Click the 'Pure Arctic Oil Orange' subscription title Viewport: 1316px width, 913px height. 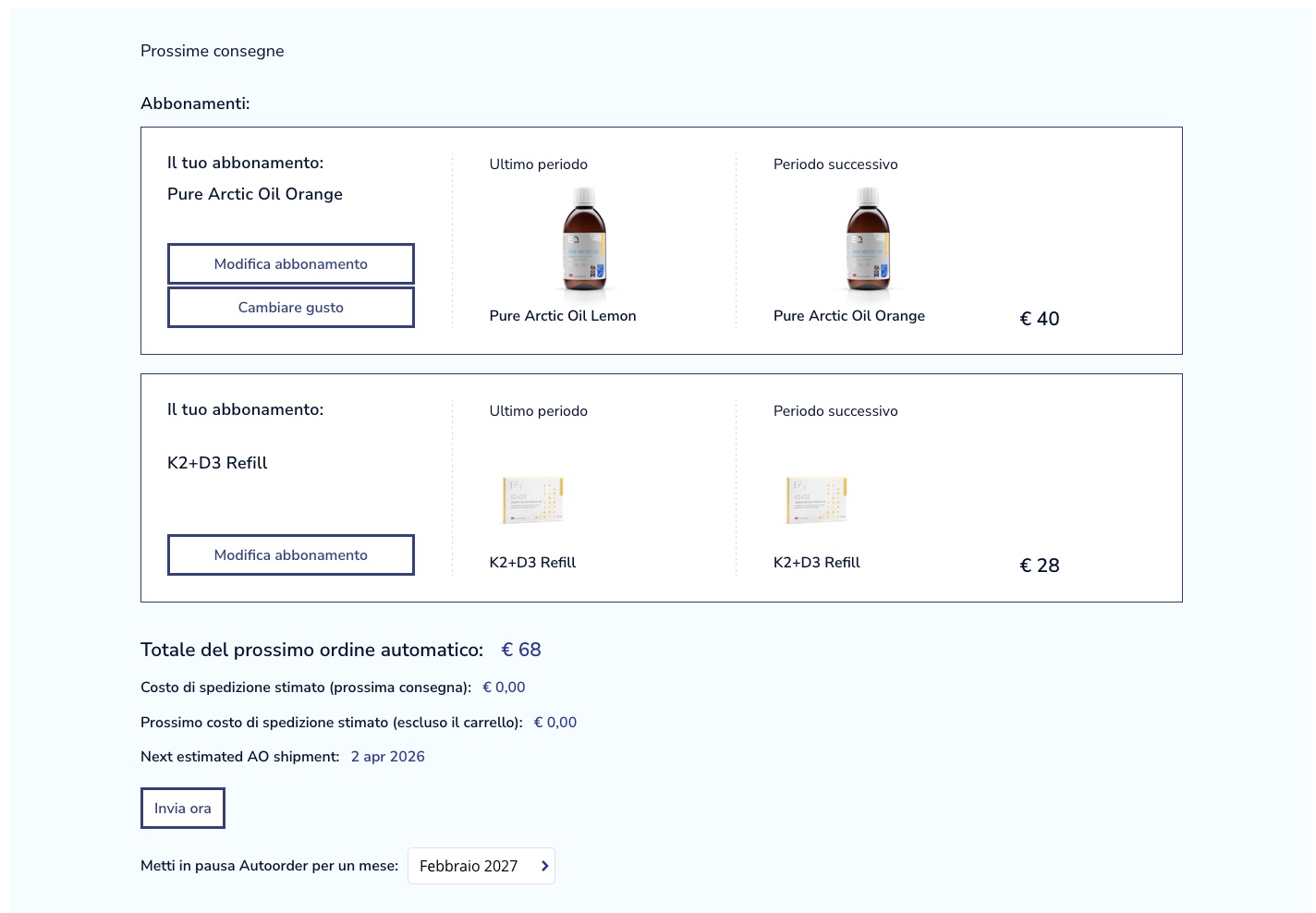255,194
